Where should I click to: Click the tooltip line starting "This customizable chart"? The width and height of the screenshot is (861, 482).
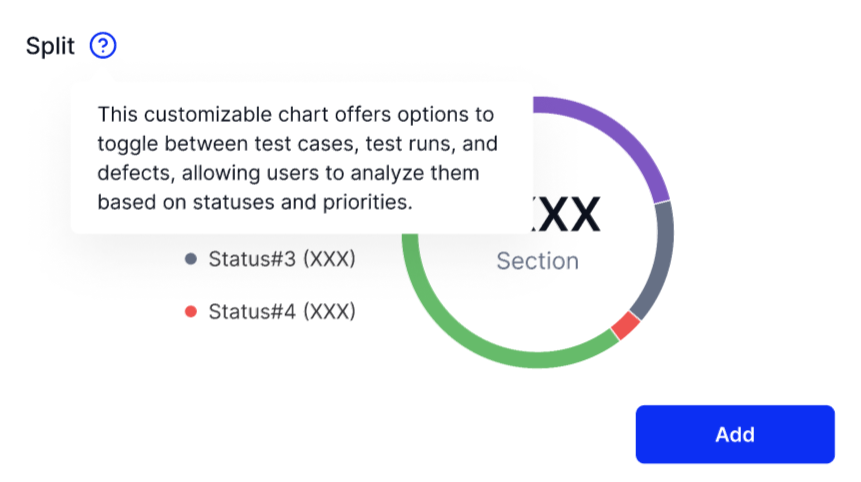[x=295, y=115]
